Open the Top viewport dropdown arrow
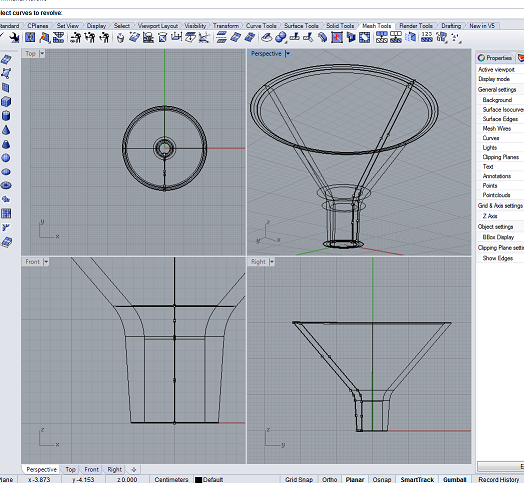Screen dimensions: 524x483 tap(42, 53)
